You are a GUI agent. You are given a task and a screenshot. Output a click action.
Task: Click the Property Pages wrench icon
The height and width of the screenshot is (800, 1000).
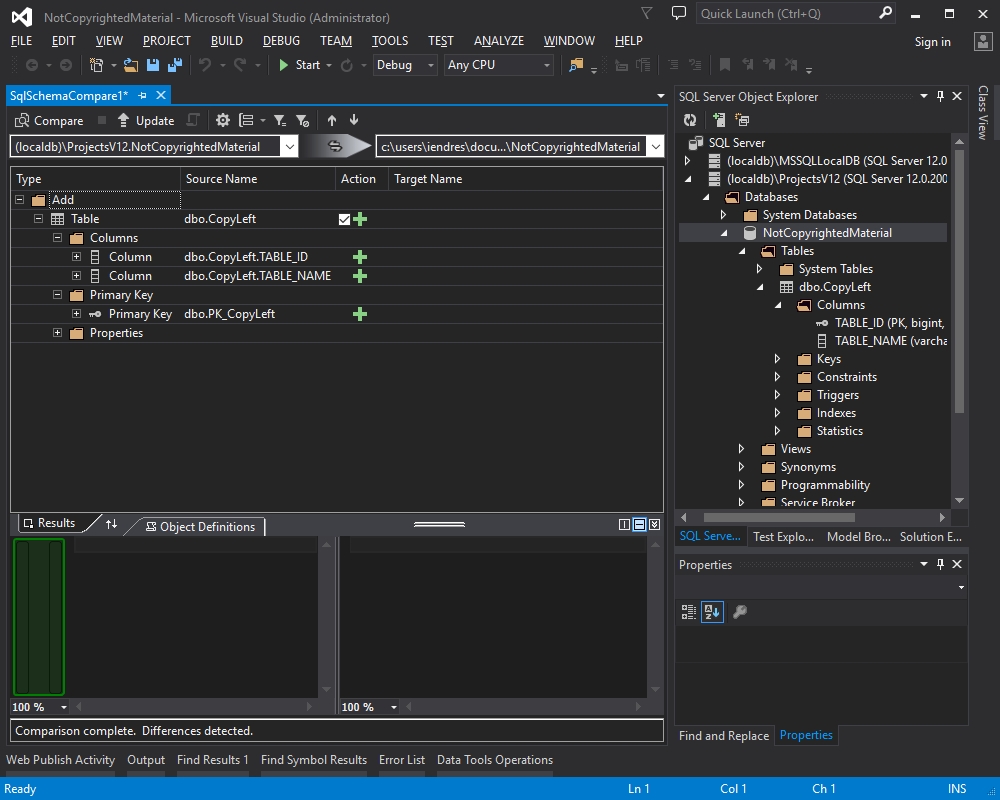click(x=740, y=612)
